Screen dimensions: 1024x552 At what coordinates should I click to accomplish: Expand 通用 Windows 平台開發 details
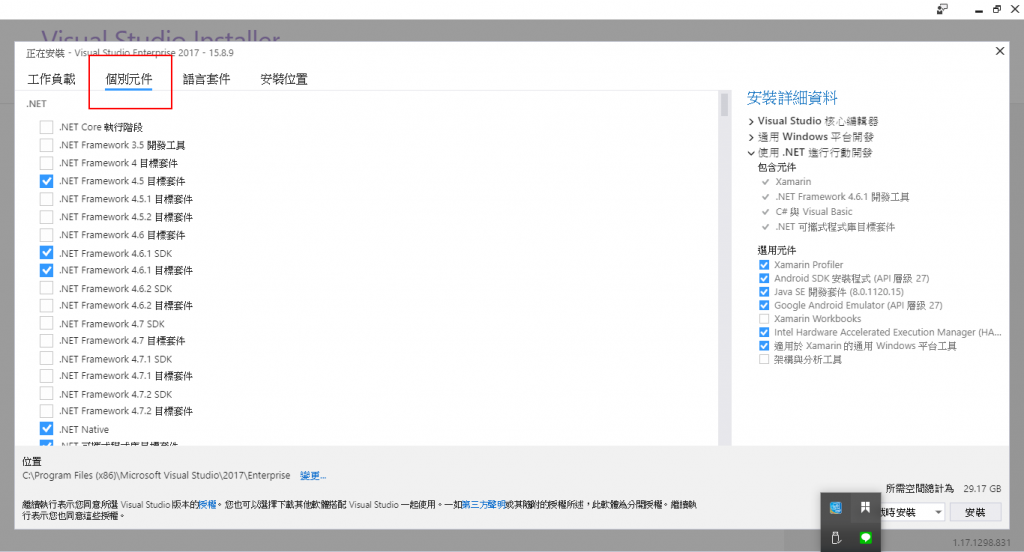pyautogui.click(x=751, y=137)
